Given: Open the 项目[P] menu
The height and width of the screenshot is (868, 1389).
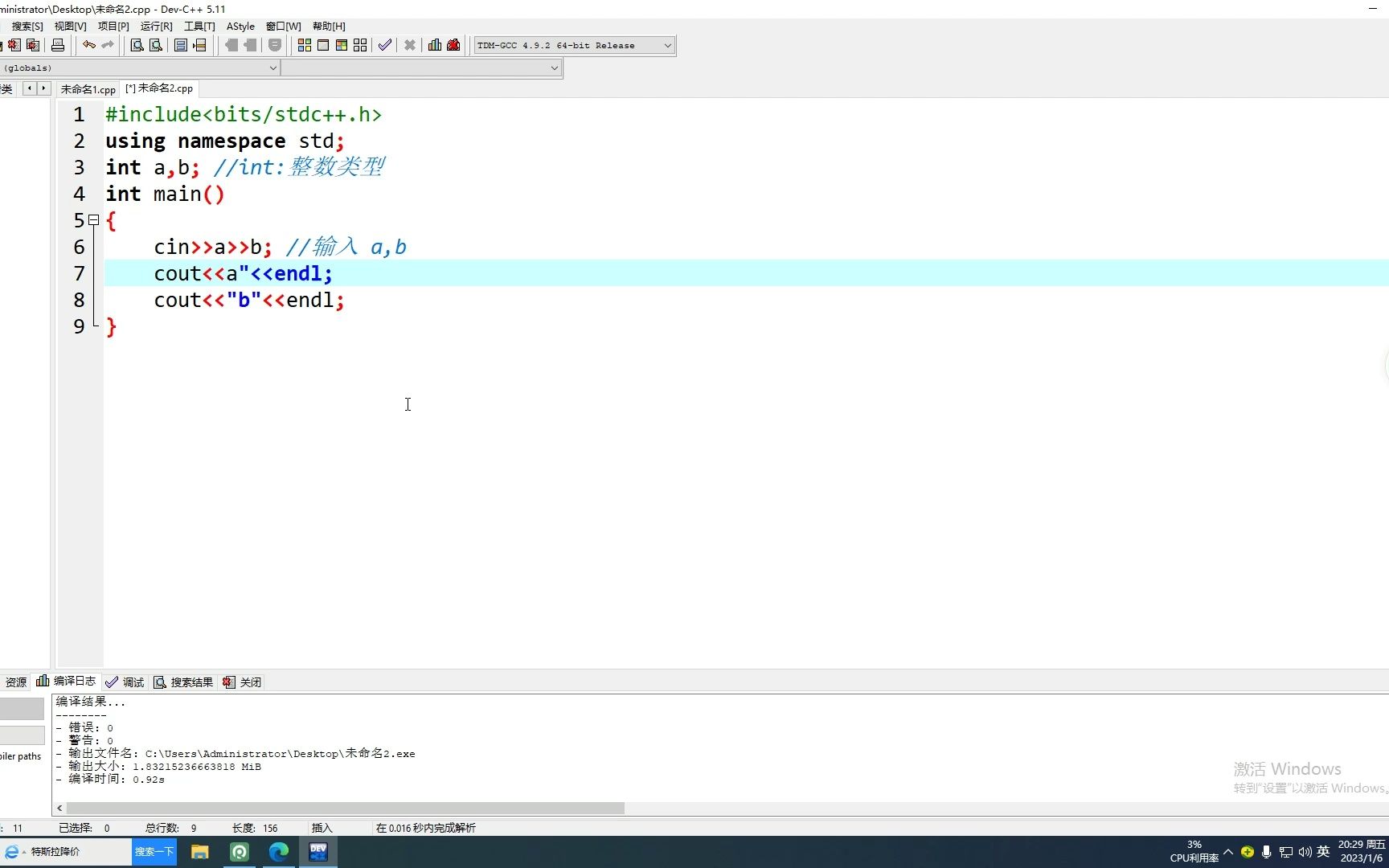Looking at the screenshot, I should coord(113,27).
